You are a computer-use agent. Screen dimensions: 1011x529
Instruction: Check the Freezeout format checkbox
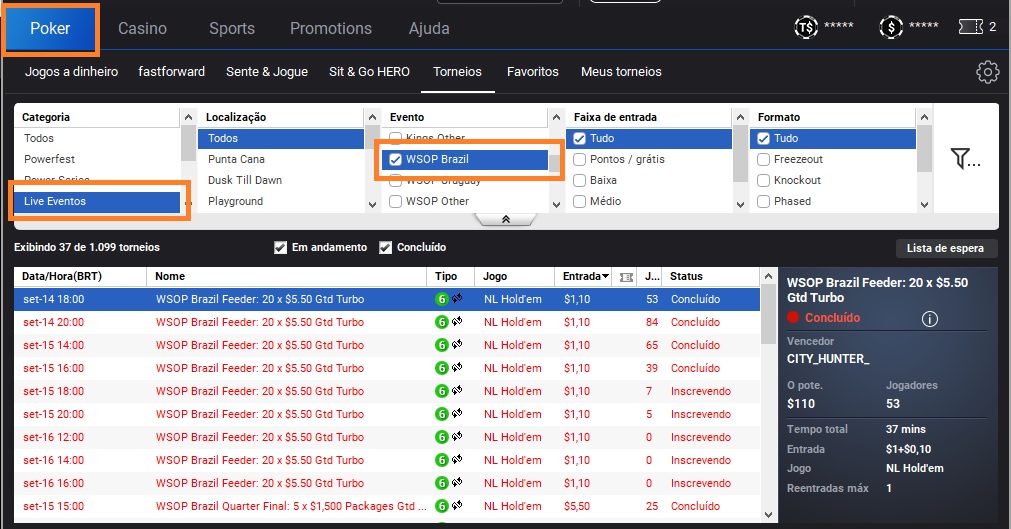tap(763, 159)
